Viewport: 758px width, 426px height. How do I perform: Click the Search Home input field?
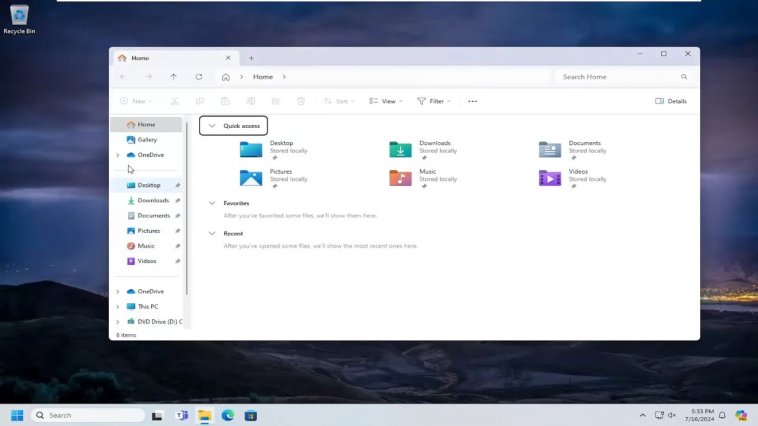pos(625,77)
